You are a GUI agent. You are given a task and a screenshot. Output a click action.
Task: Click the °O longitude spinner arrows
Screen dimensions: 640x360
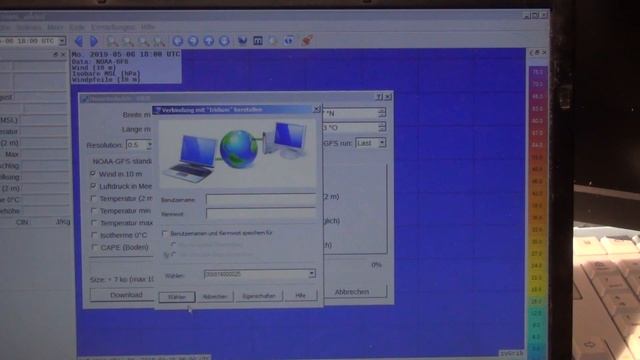click(x=382, y=127)
